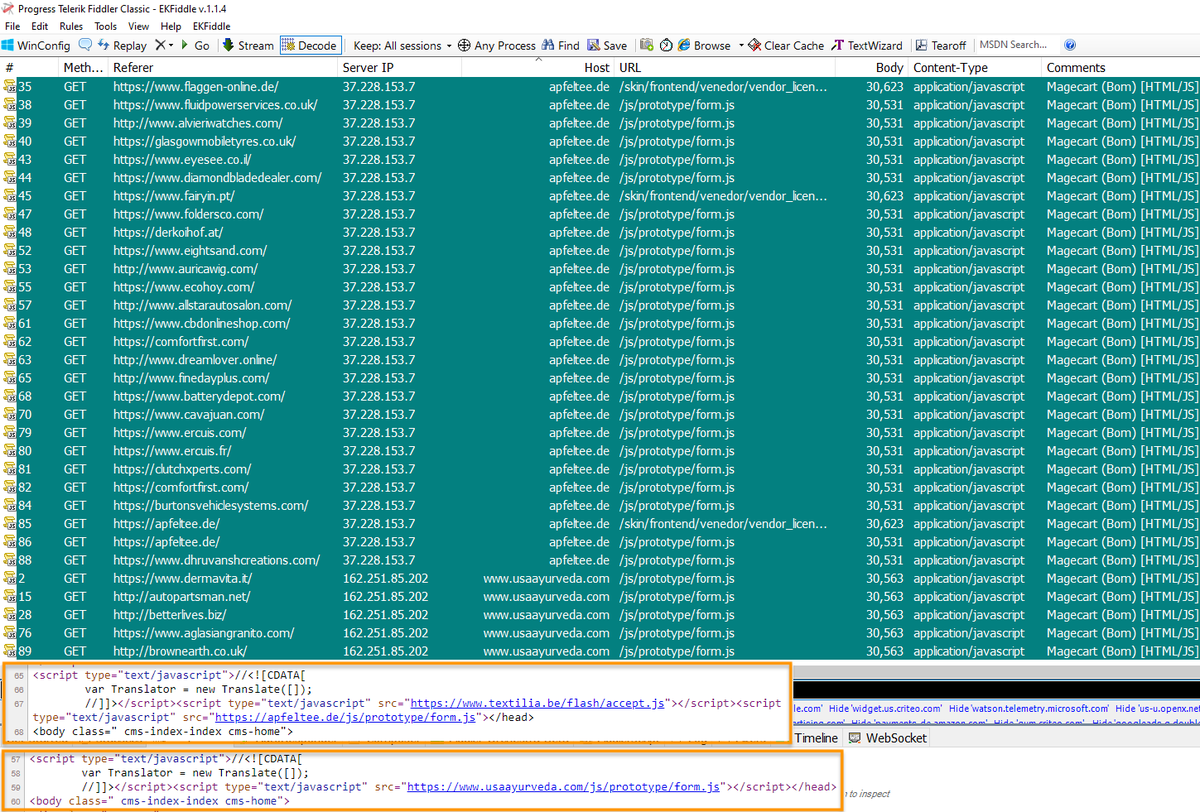Click the Save toolbar button
This screenshot has height=812, width=1200.
point(607,45)
